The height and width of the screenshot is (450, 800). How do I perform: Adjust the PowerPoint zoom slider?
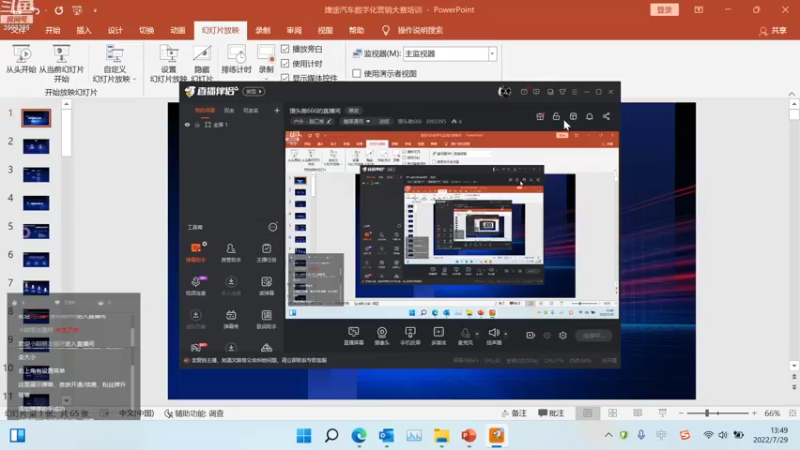point(707,413)
